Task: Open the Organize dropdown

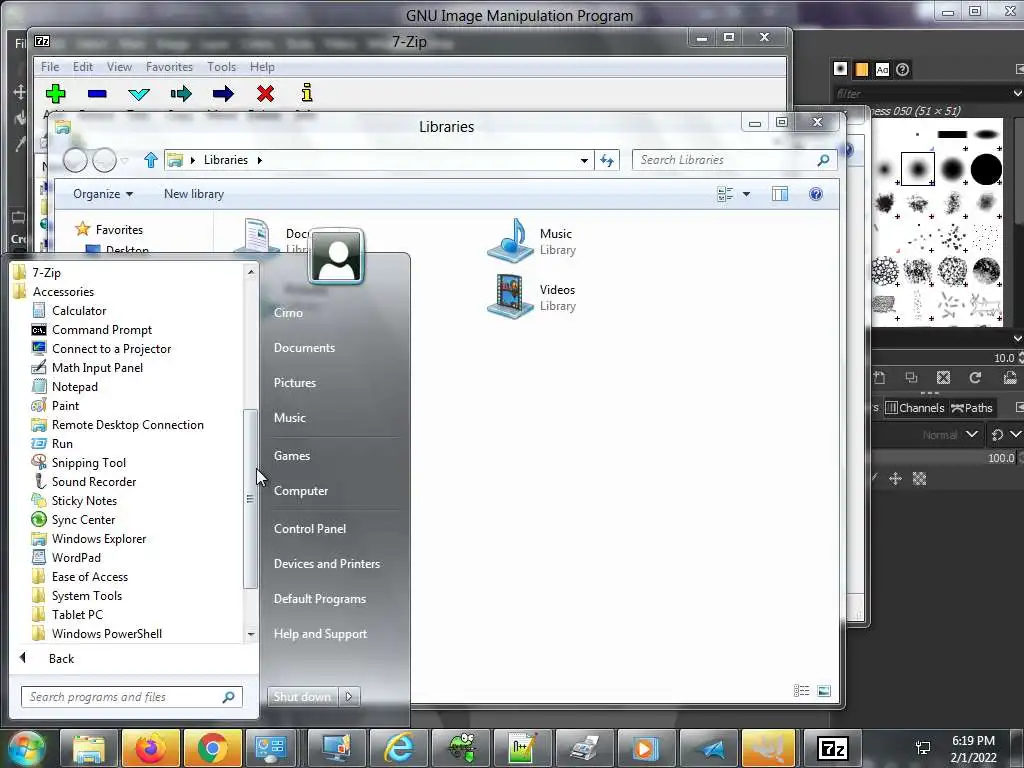Action: click(103, 194)
